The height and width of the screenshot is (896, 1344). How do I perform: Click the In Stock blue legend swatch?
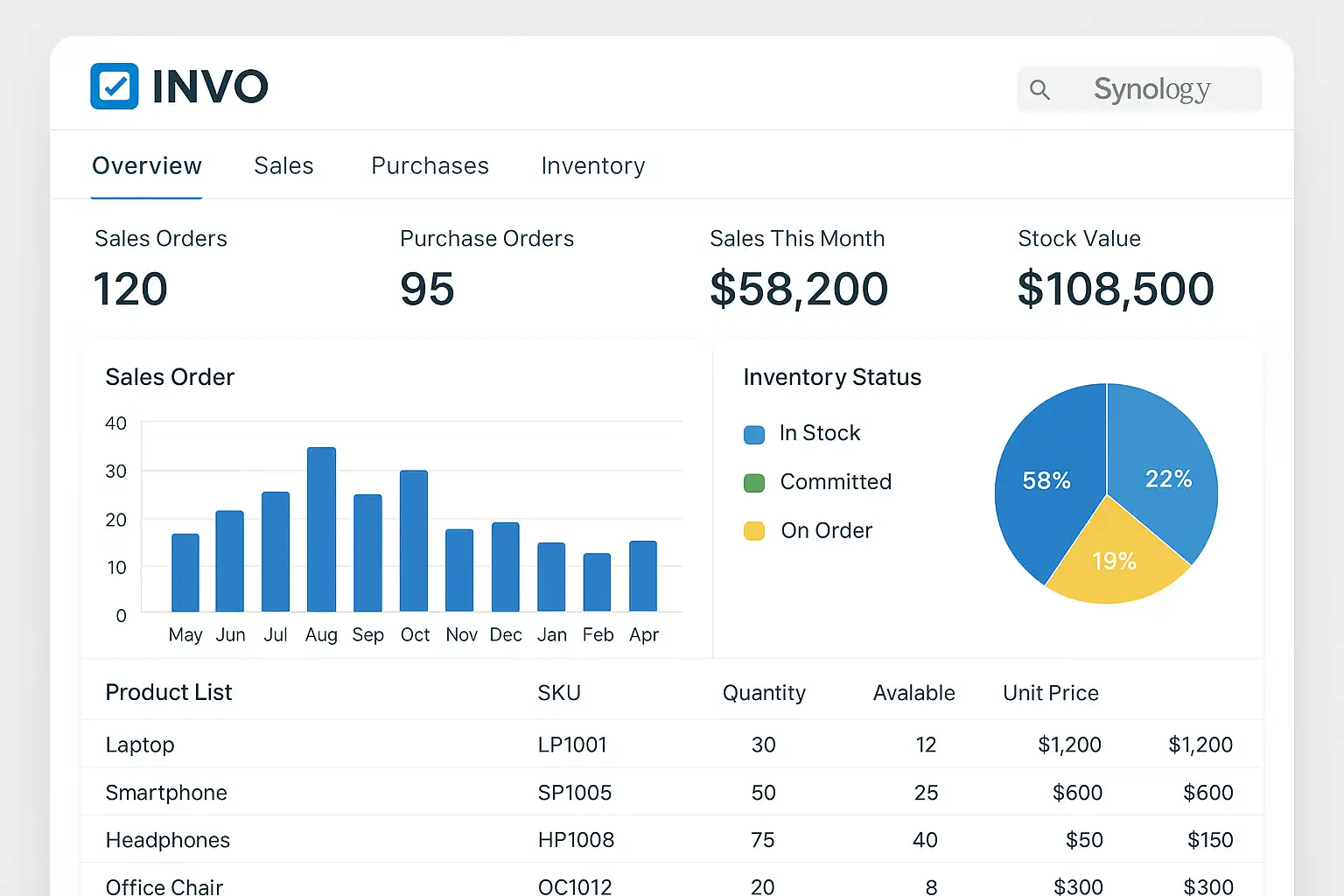click(x=753, y=434)
